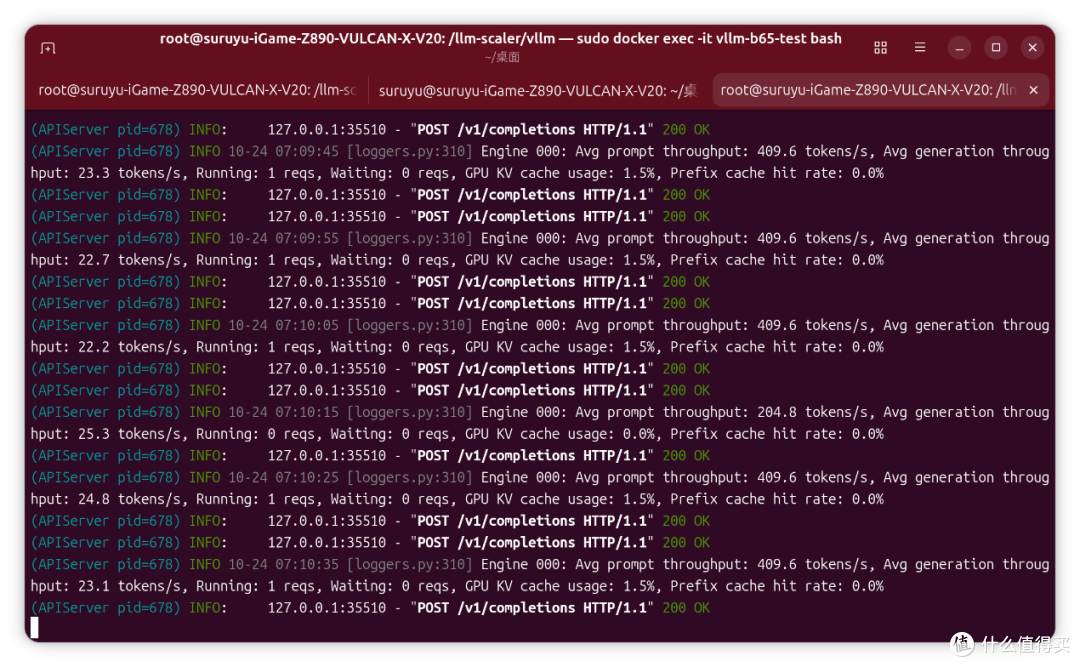Switch to the first root@suruyu /llm-sc tab
This screenshot has width=1080, height=667.
coord(197,90)
